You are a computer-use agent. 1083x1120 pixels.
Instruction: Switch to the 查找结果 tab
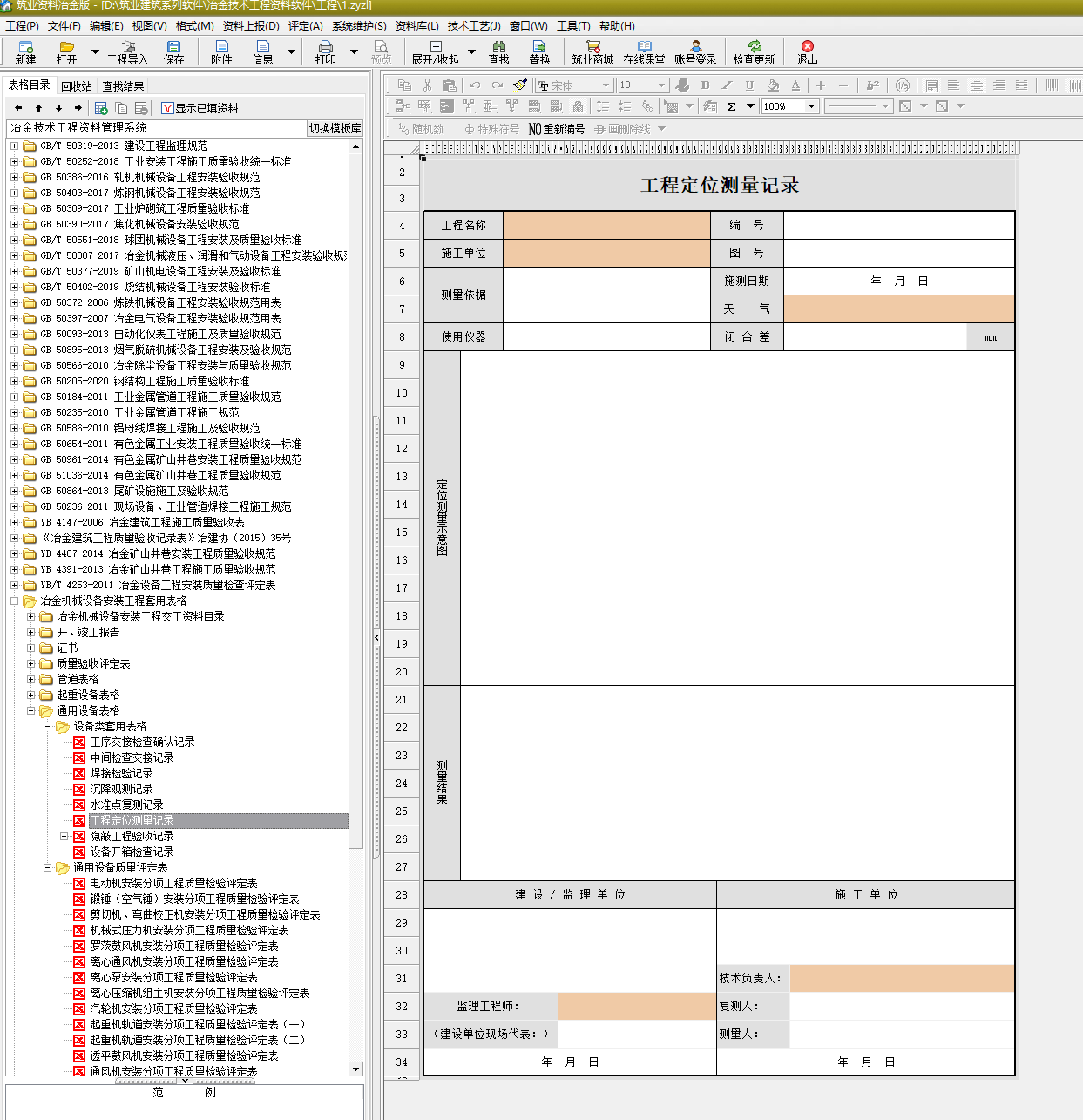tap(123, 86)
